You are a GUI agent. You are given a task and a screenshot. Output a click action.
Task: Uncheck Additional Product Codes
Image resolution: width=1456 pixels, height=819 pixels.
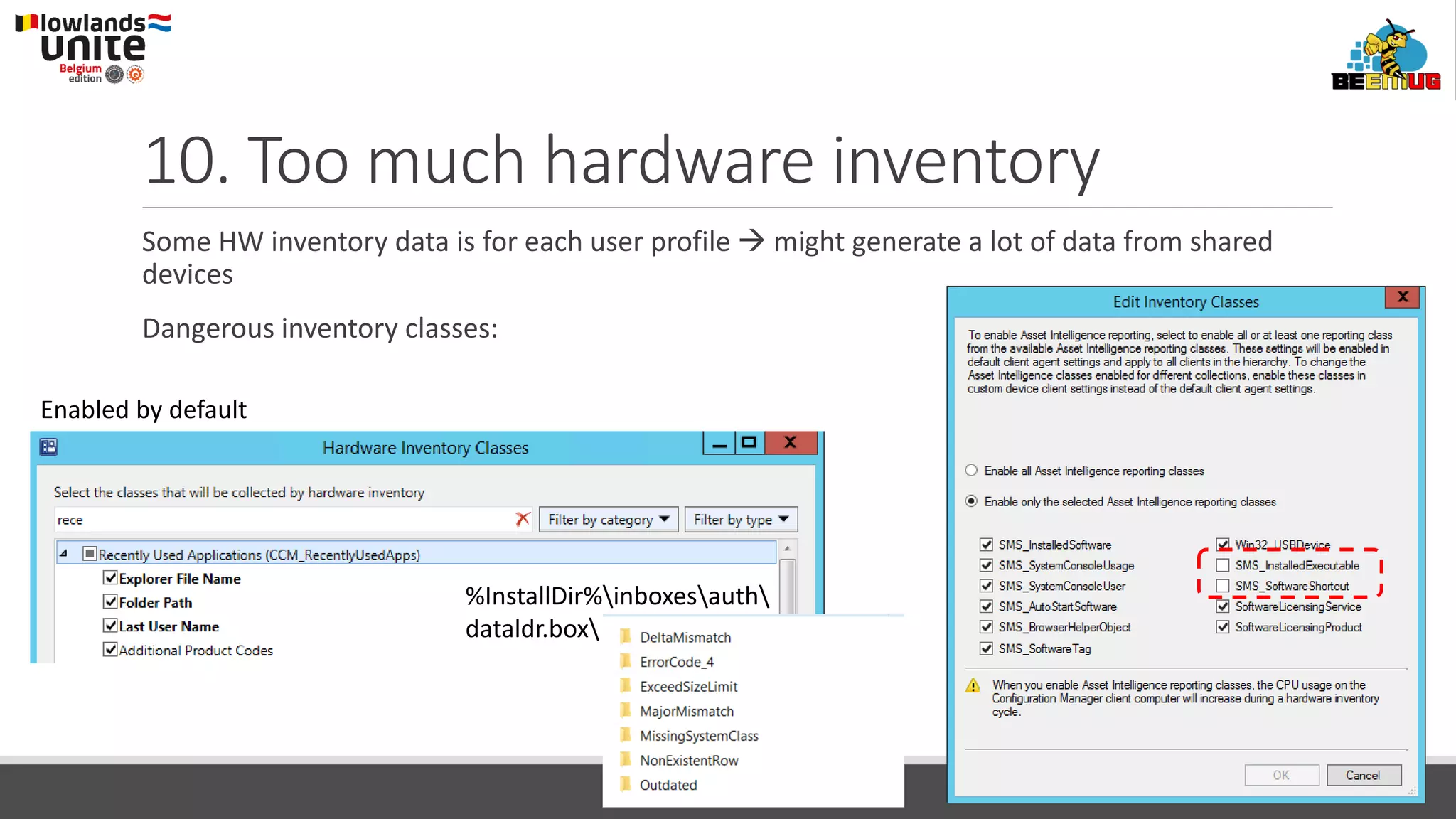coord(110,650)
